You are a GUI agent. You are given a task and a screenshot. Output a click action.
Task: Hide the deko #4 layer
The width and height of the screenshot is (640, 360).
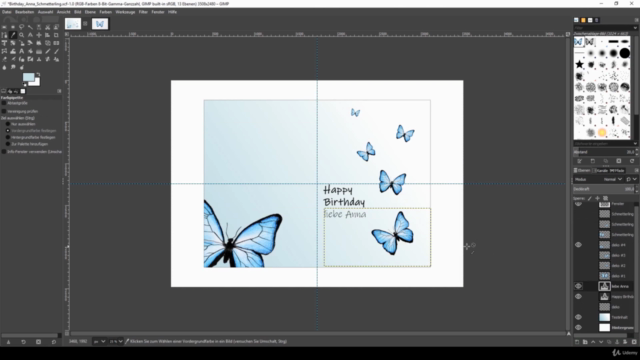[x=578, y=245]
